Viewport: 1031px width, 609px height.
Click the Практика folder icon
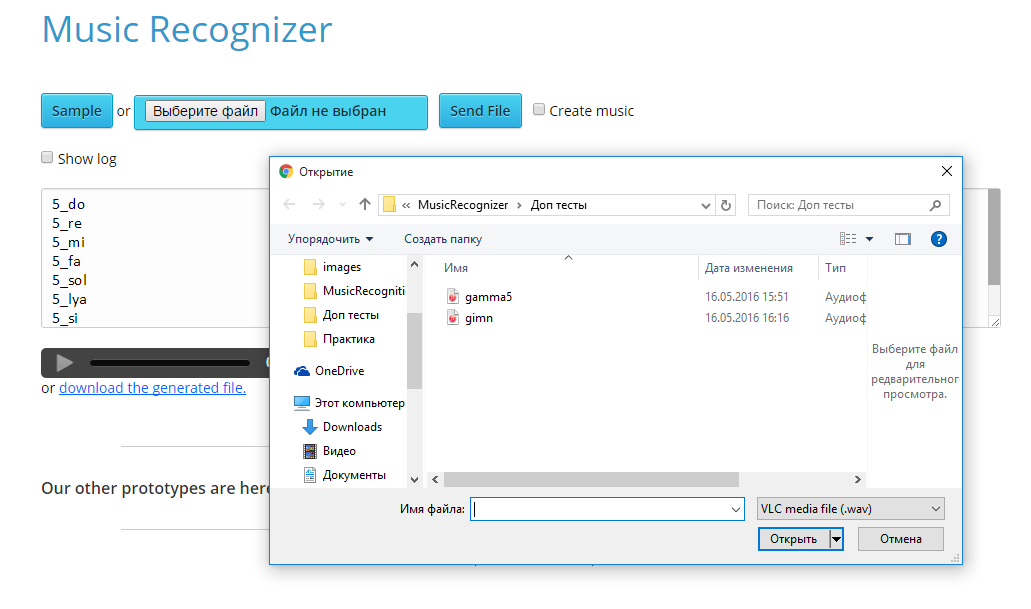[x=310, y=339]
